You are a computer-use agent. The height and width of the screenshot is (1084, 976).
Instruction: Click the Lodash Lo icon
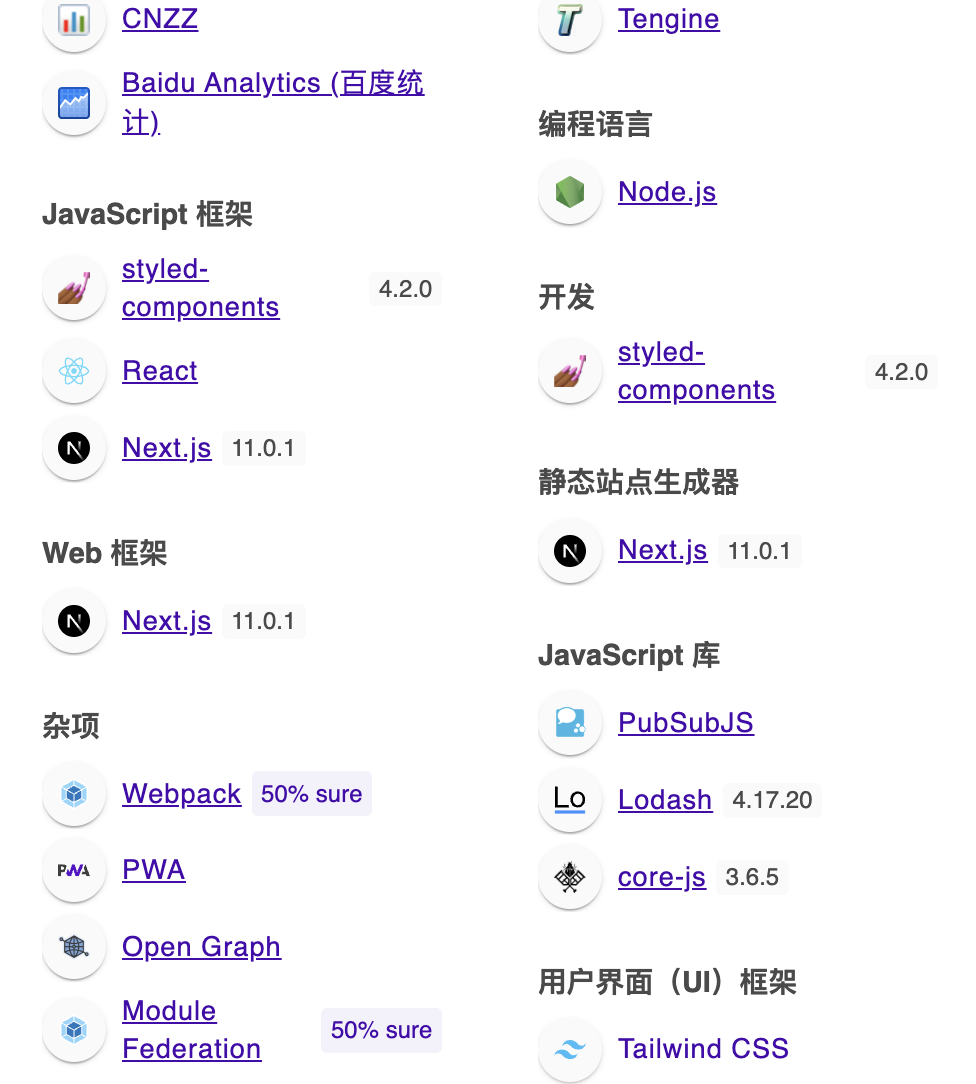click(x=570, y=800)
